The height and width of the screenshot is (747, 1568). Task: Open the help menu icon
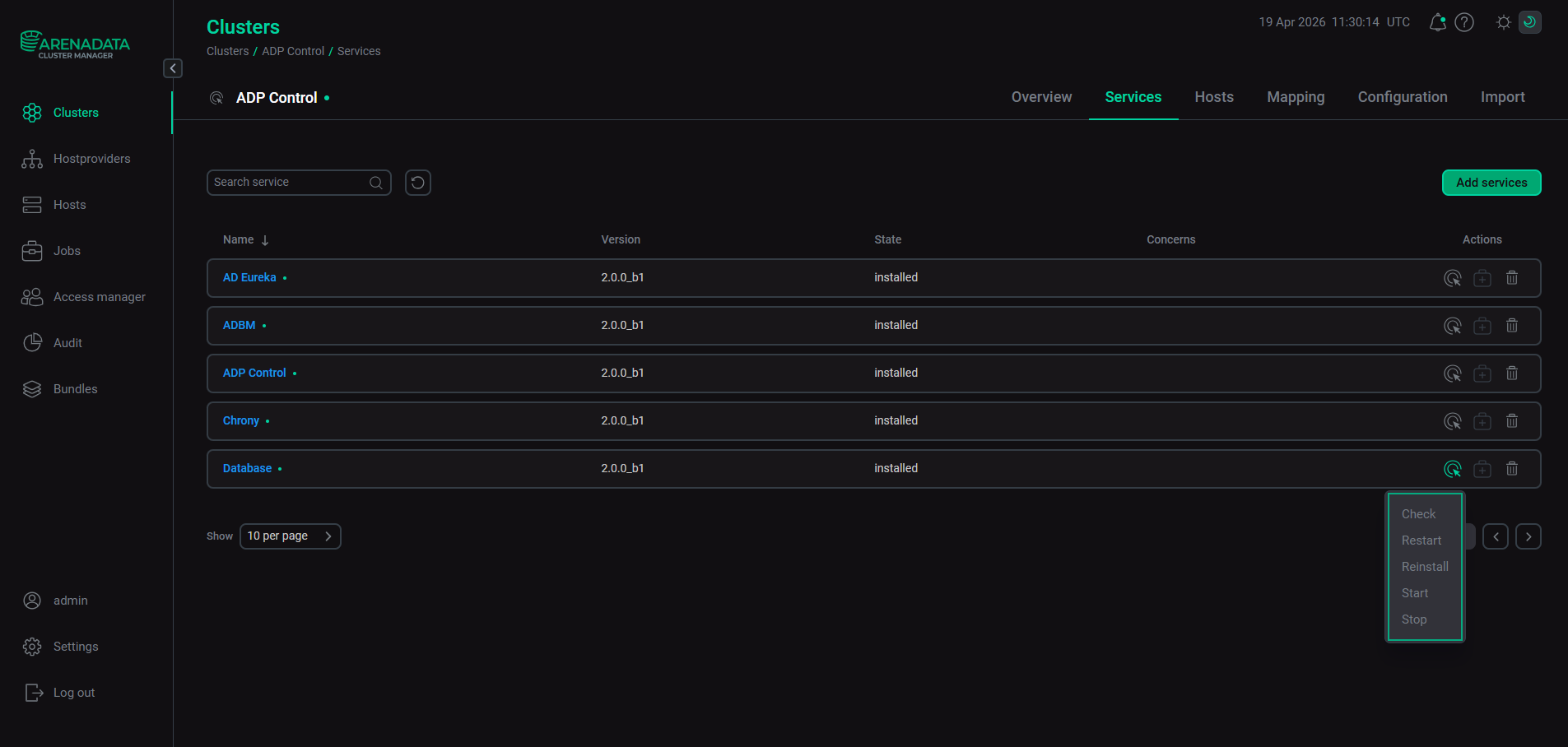click(1464, 22)
